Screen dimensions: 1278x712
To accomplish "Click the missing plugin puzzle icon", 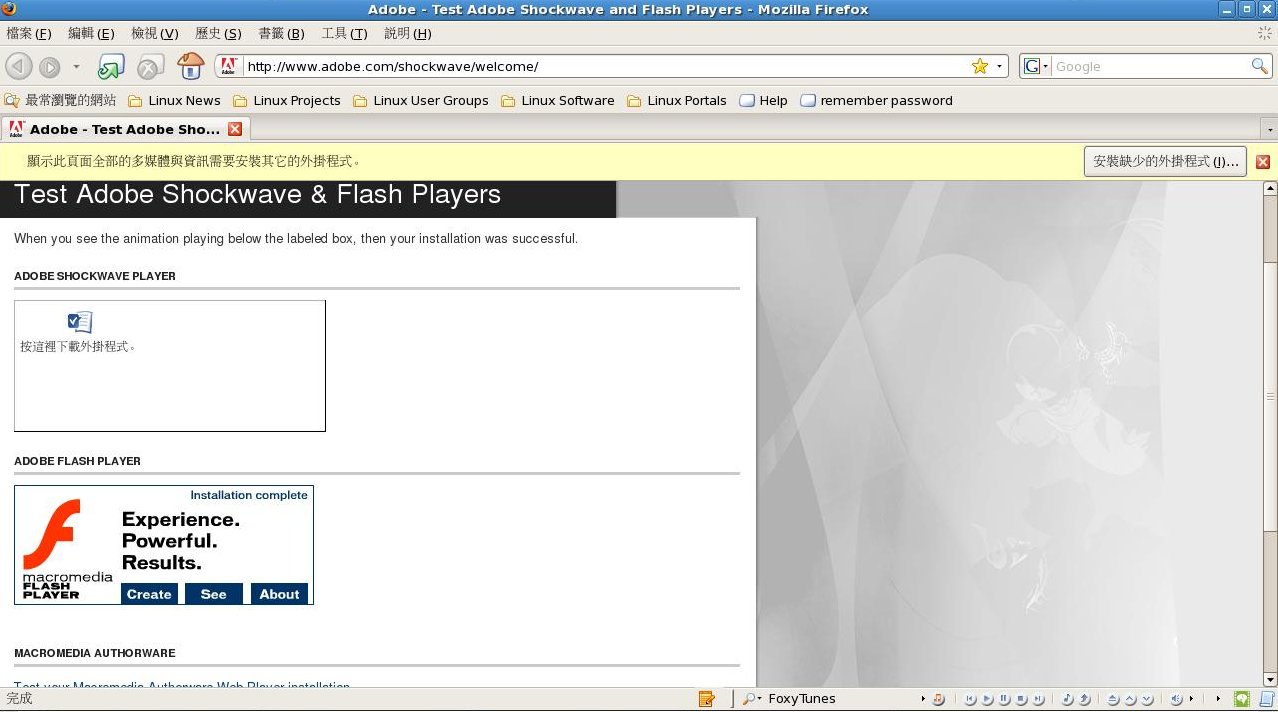I will click(80, 322).
